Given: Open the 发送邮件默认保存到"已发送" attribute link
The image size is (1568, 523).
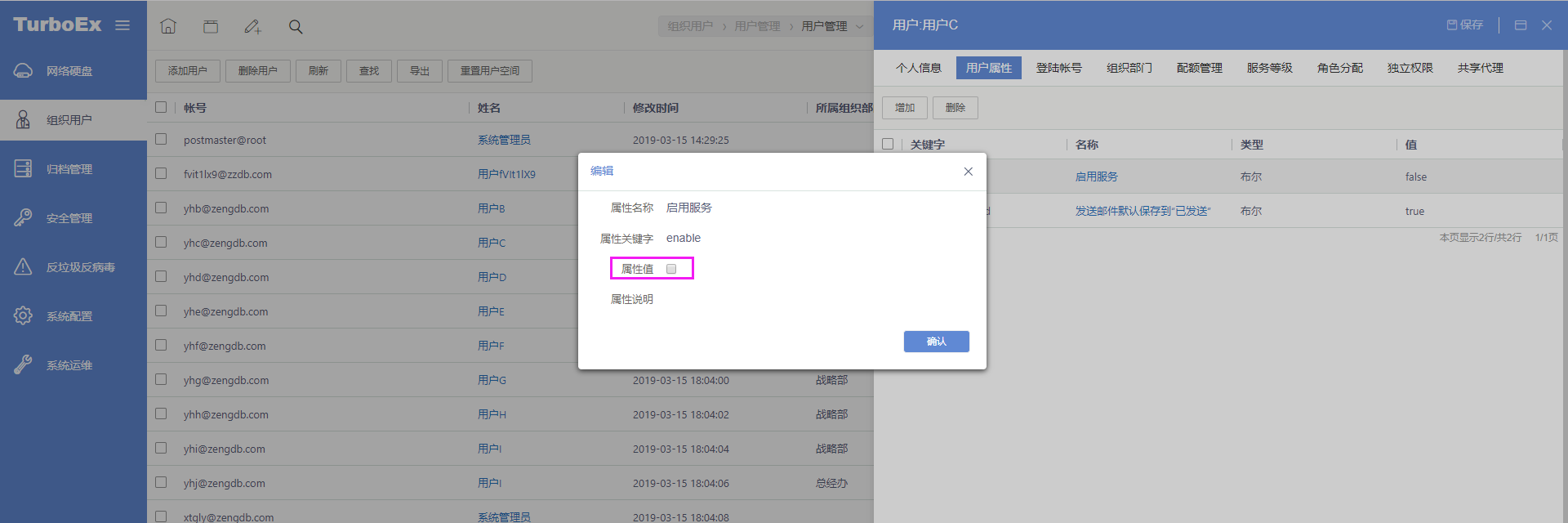Looking at the screenshot, I should pos(1142,211).
